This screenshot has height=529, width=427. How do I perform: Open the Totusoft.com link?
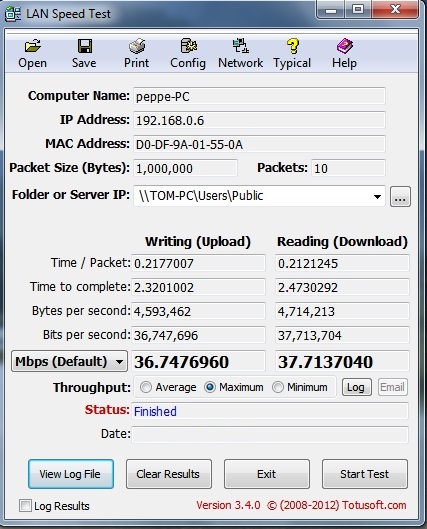tap(374, 505)
